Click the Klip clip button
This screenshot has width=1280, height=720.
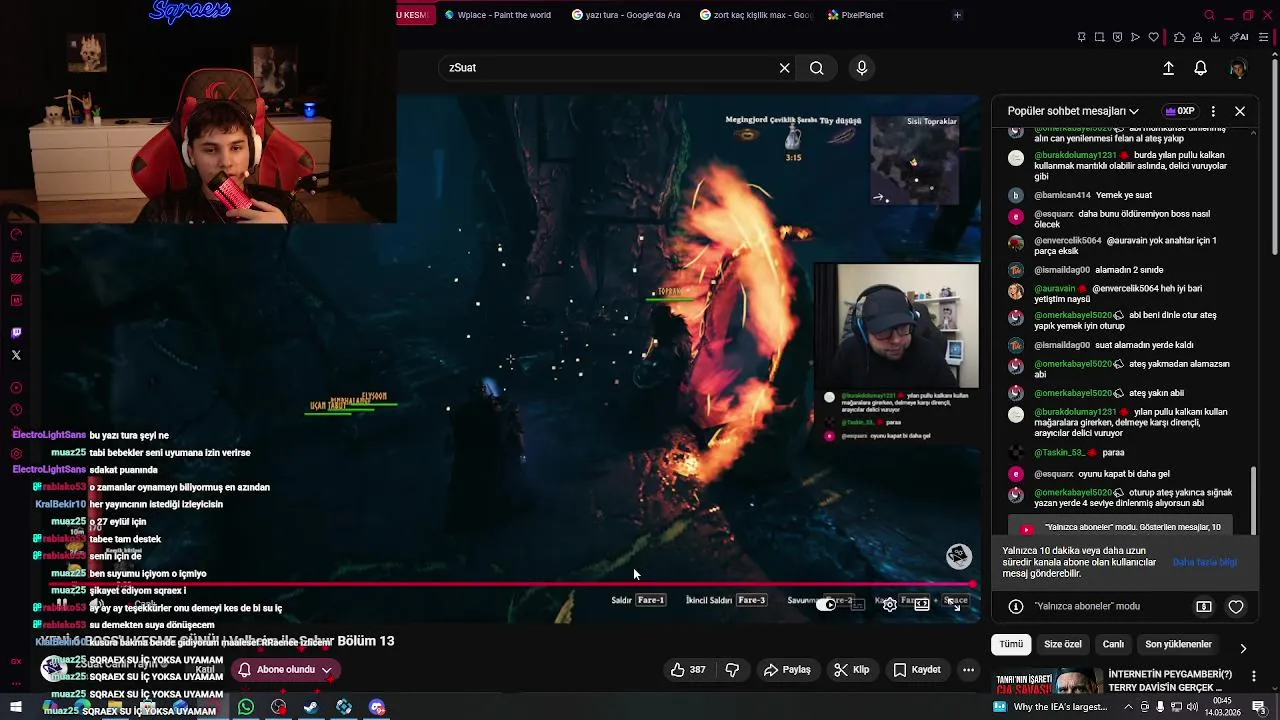(x=851, y=670)
